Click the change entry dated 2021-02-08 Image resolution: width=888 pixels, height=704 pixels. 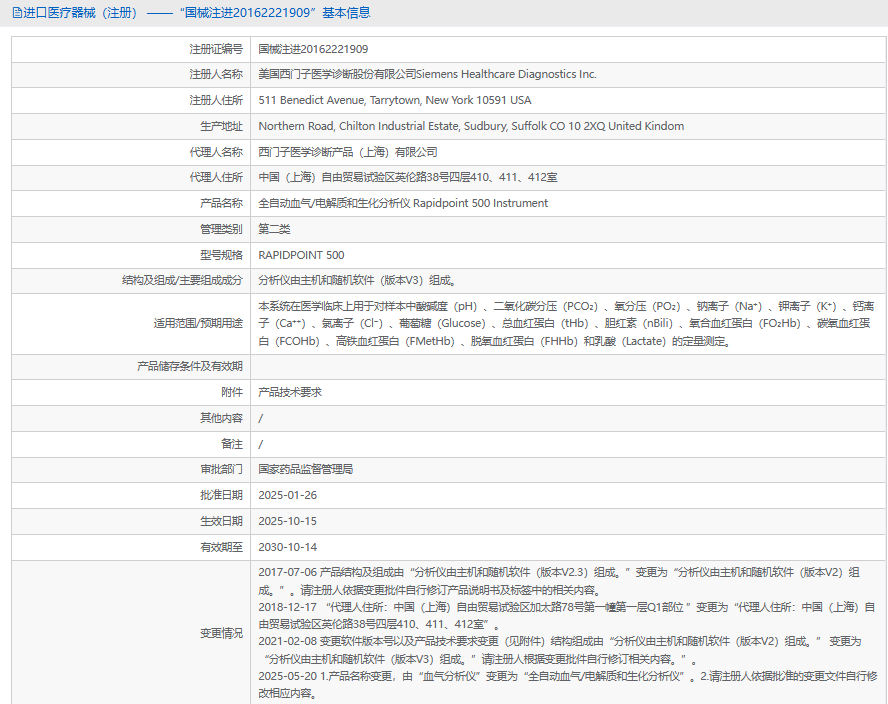(x=560, y=651)
